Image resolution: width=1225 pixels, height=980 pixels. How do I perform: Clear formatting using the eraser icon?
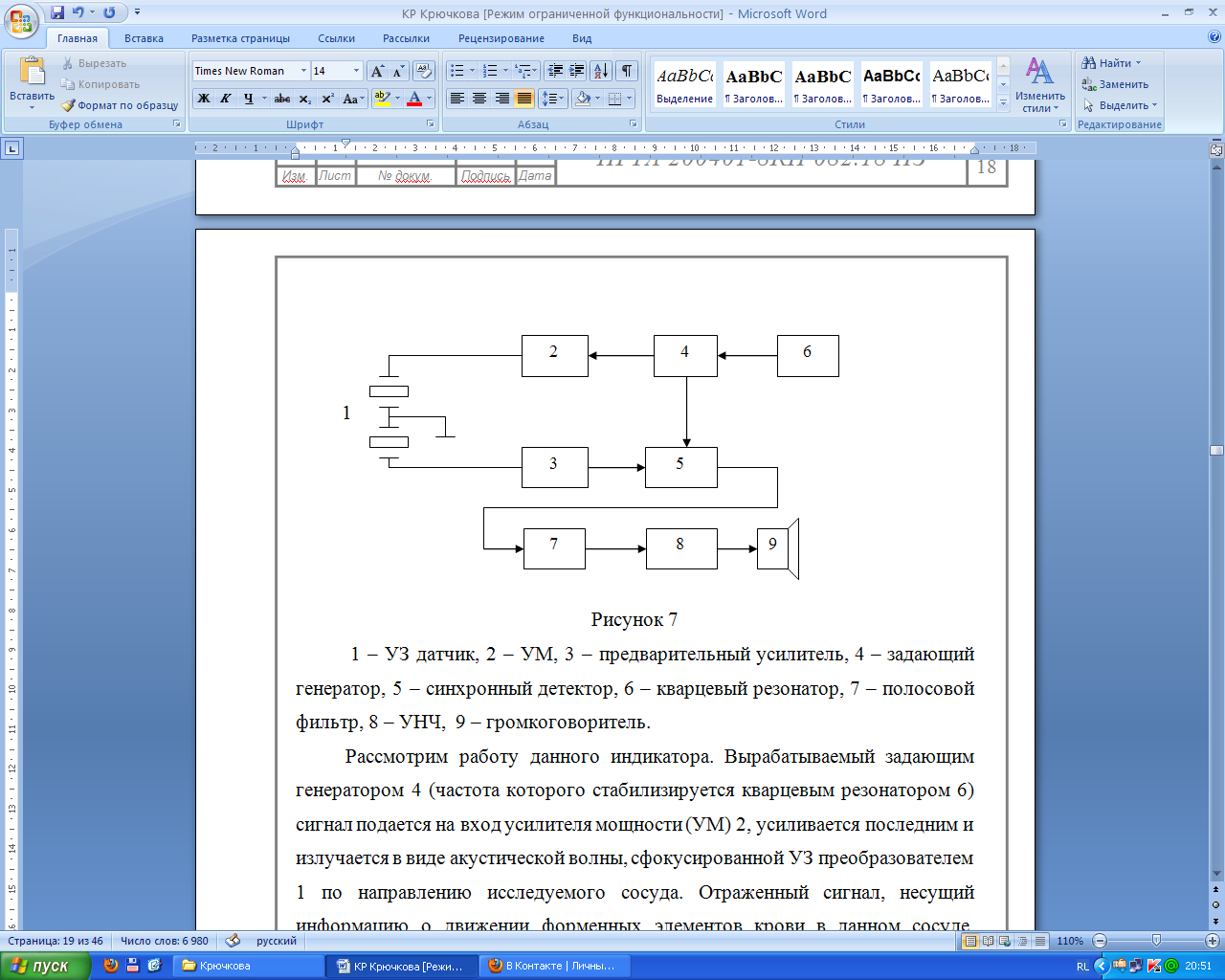click(424, 71)
